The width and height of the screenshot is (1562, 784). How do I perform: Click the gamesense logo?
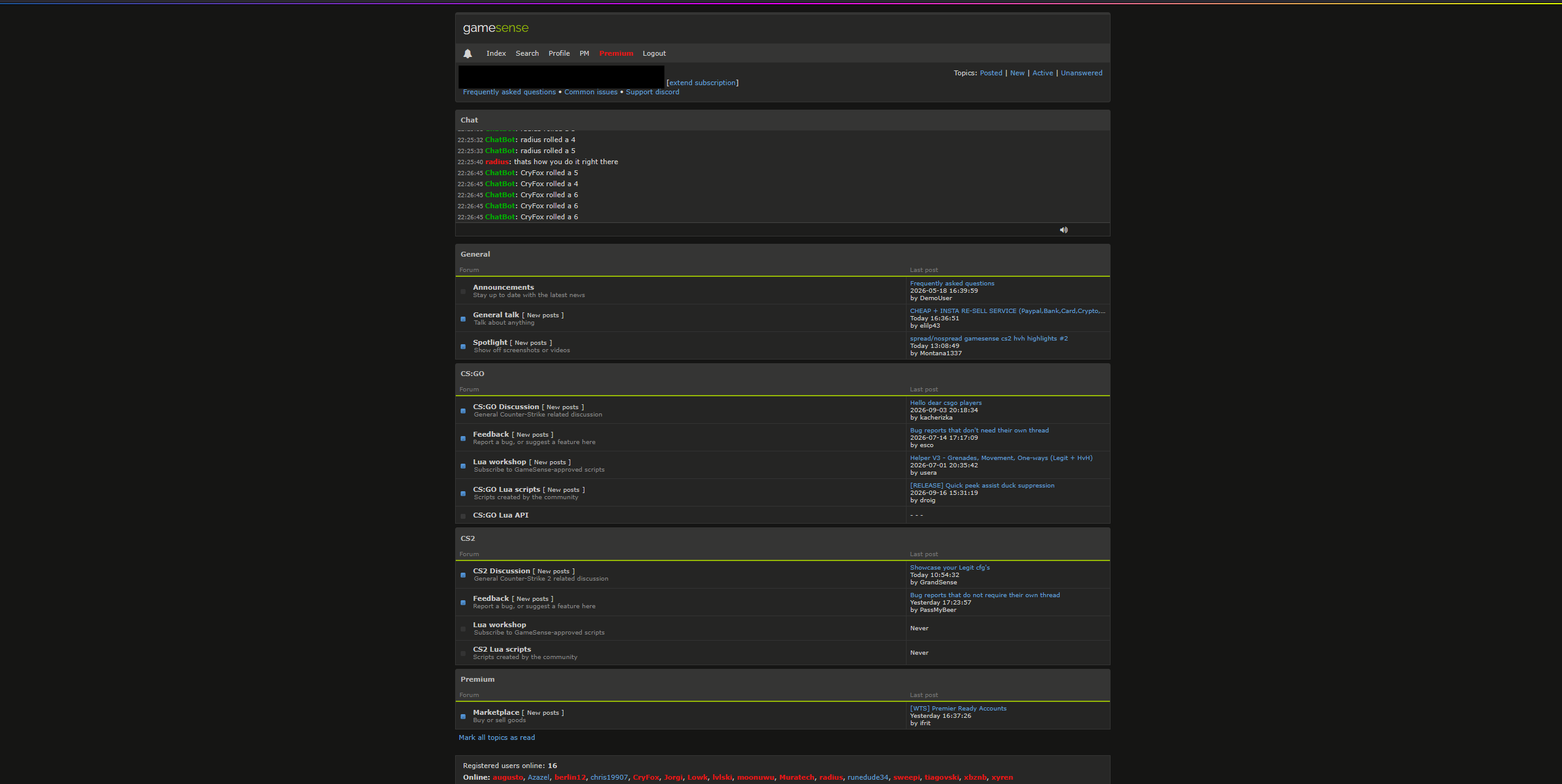[496, 28]
